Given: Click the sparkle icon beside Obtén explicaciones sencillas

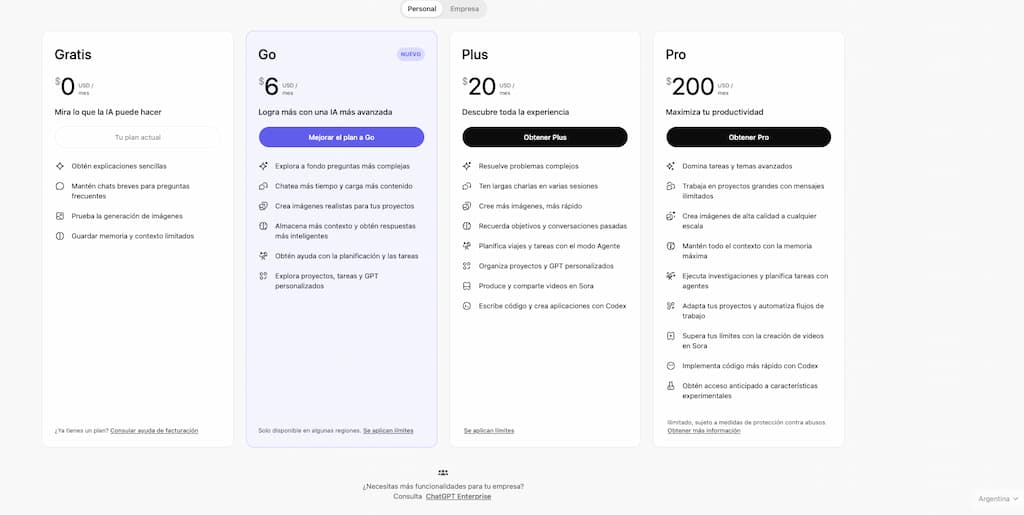Looking at the screenshot, I should pyautogui.click(x=60, y=166).
